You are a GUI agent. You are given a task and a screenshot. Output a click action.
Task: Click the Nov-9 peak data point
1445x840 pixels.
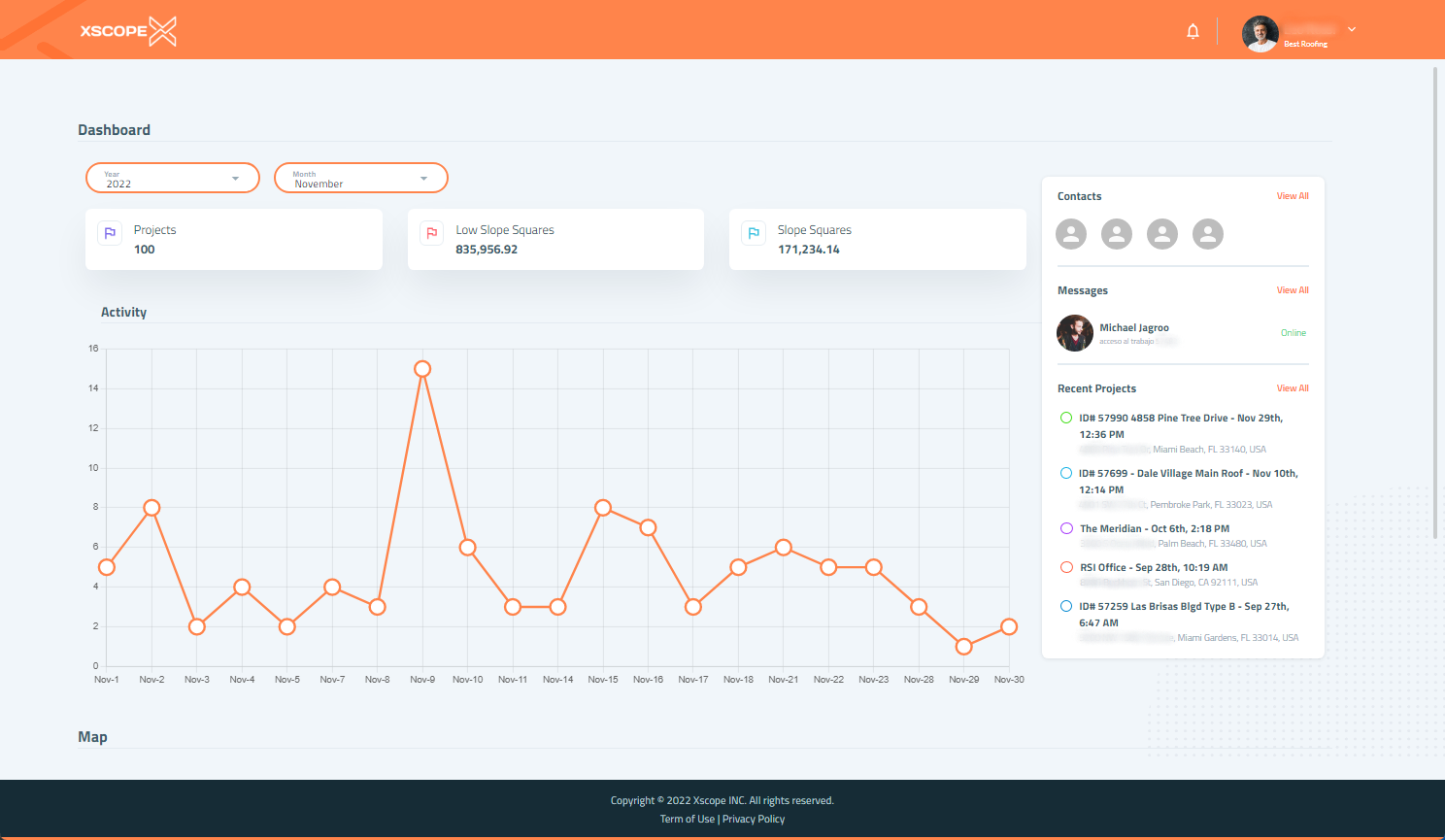pyautogui.click(x=422, y=369)
